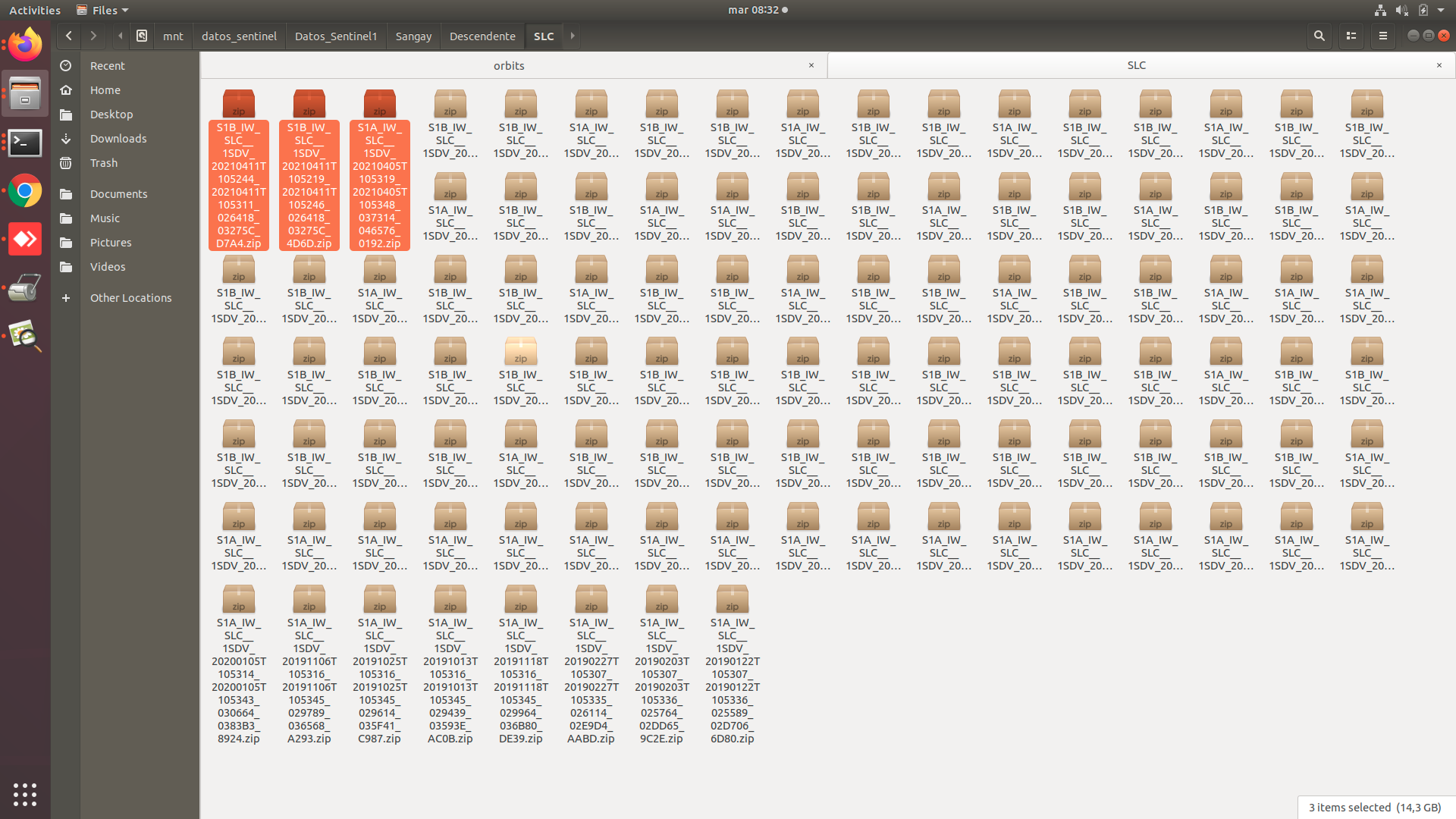Click Sangay in the path bar
Screen dimensions: 1456x819
[x=413, y=36]
